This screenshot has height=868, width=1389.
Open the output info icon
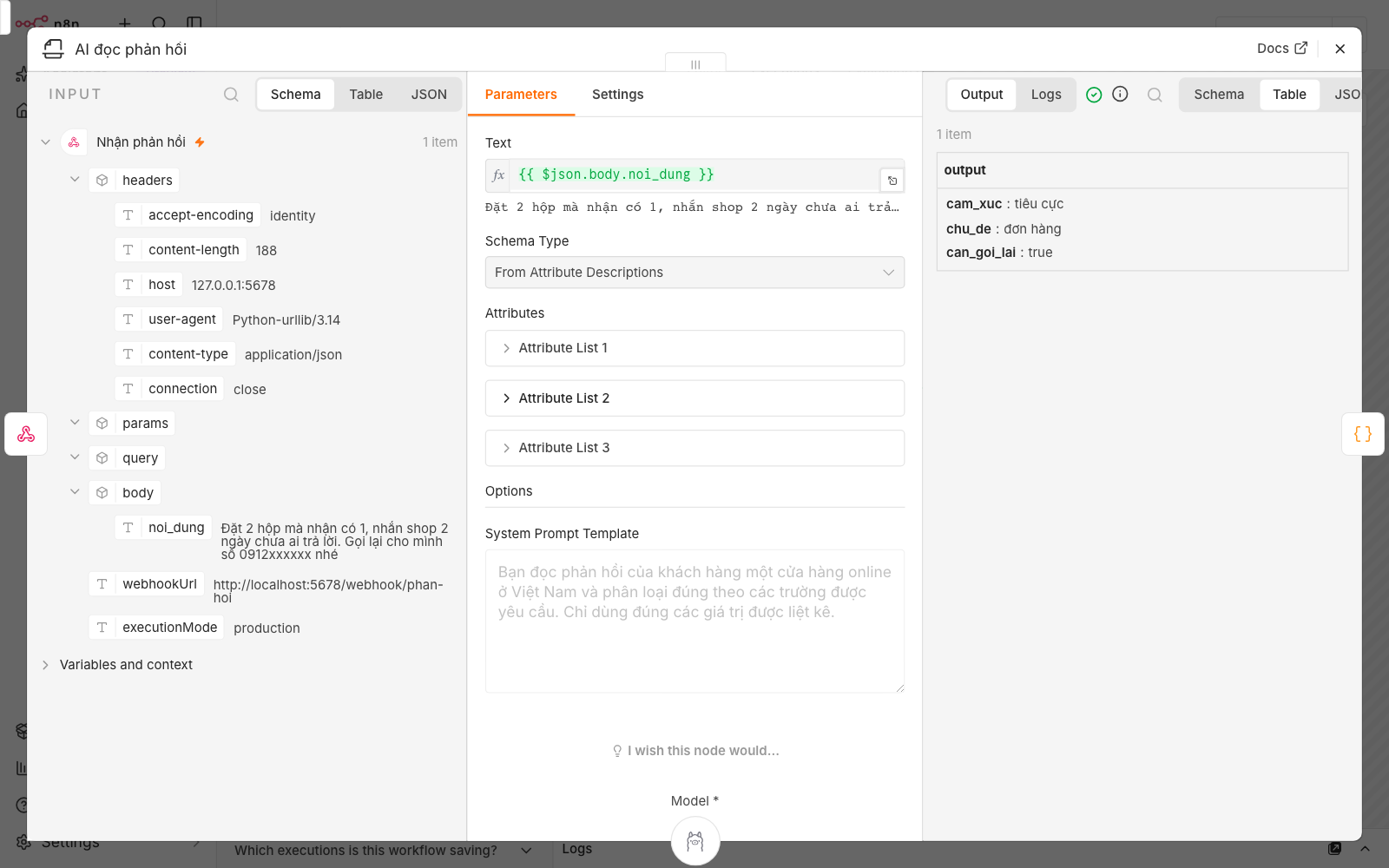point(1120,94)
